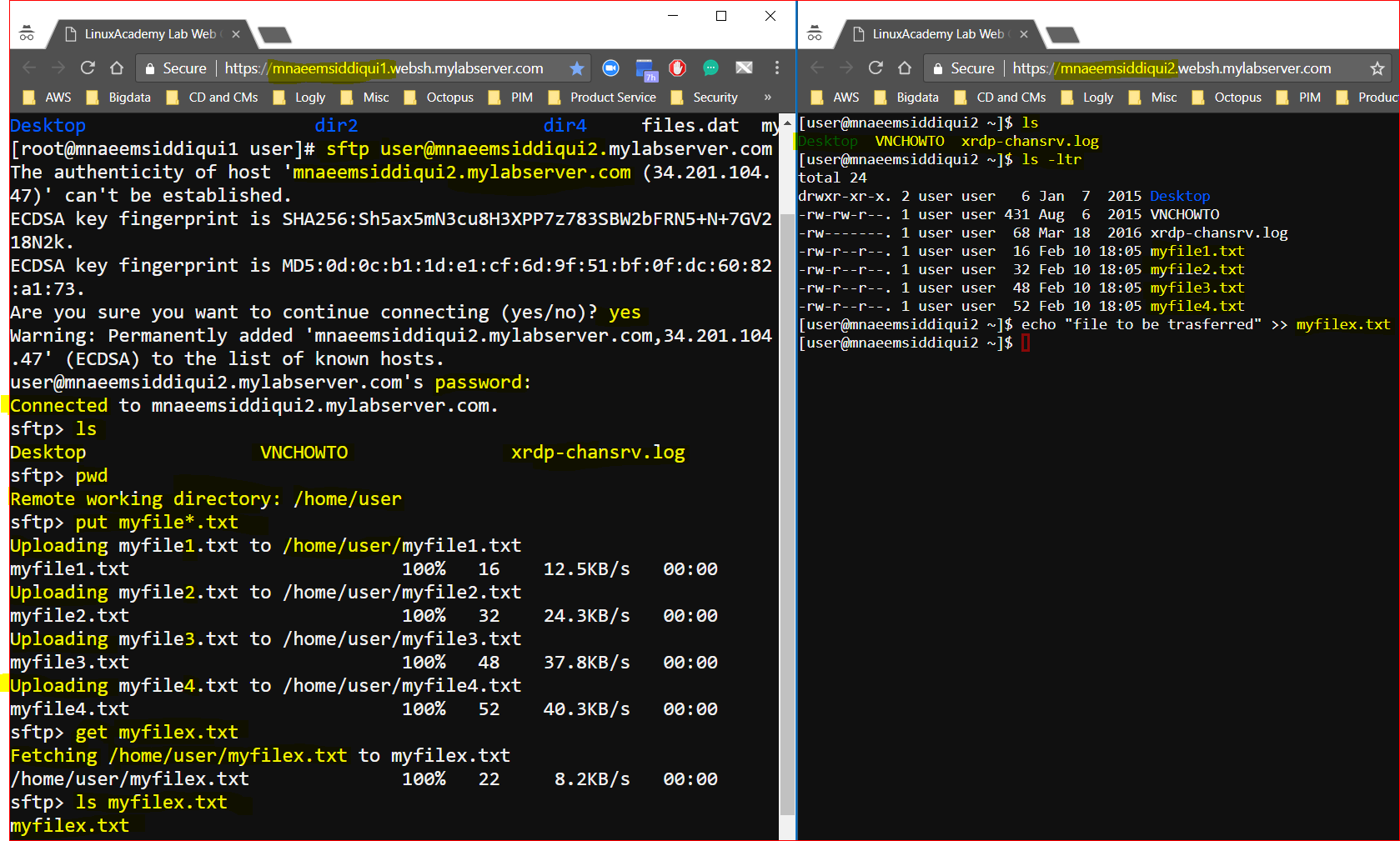Click left address bar mnaeemsiddiqui1 URL
The width and height of the screenshot is (1400, 841).
(x=384, y=68)
